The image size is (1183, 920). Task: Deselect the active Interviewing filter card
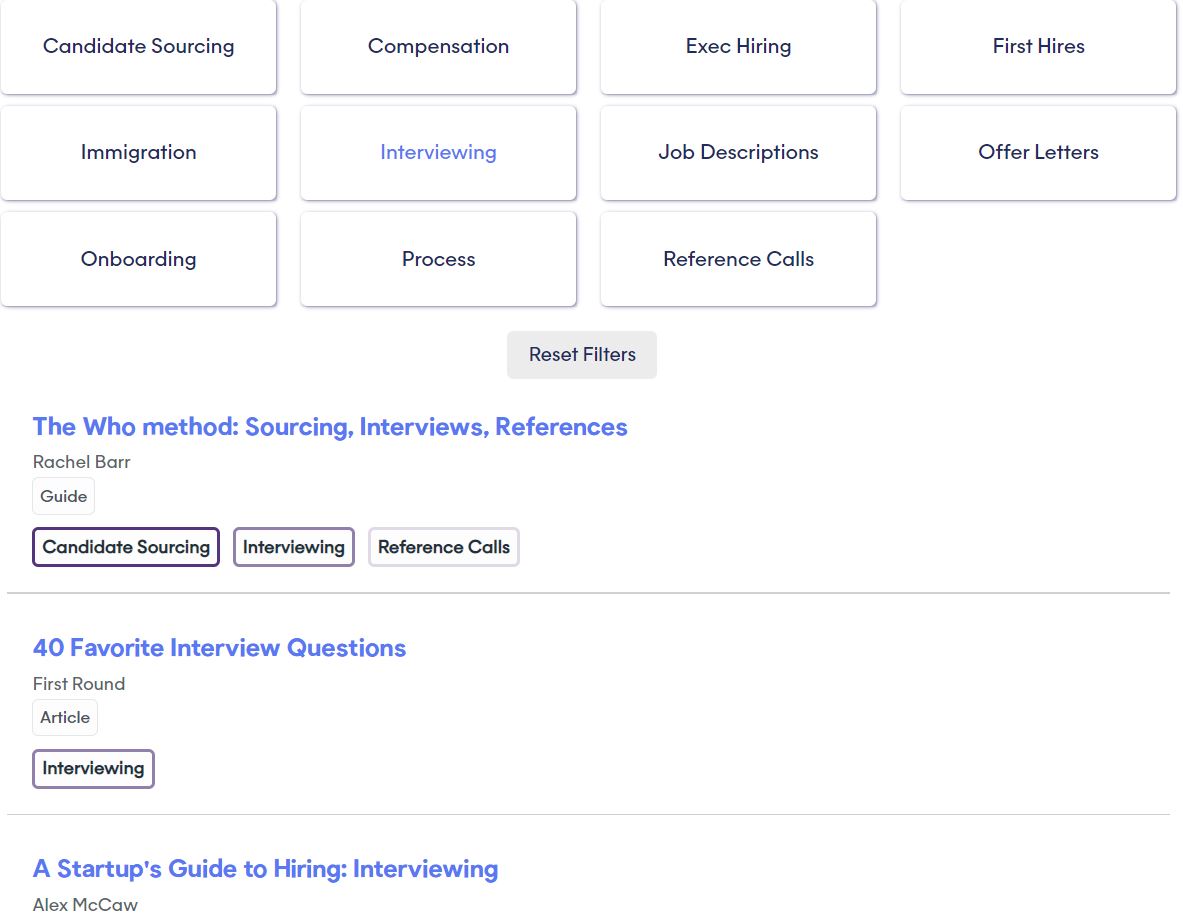point(438,153)
